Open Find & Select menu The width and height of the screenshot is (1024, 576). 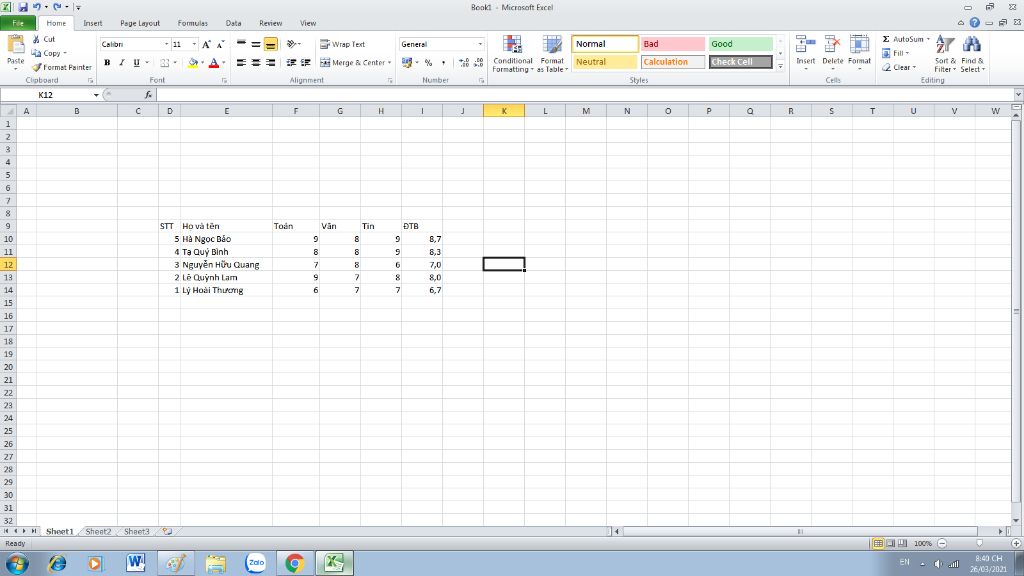pyautogui.click(x=972, y=54)
